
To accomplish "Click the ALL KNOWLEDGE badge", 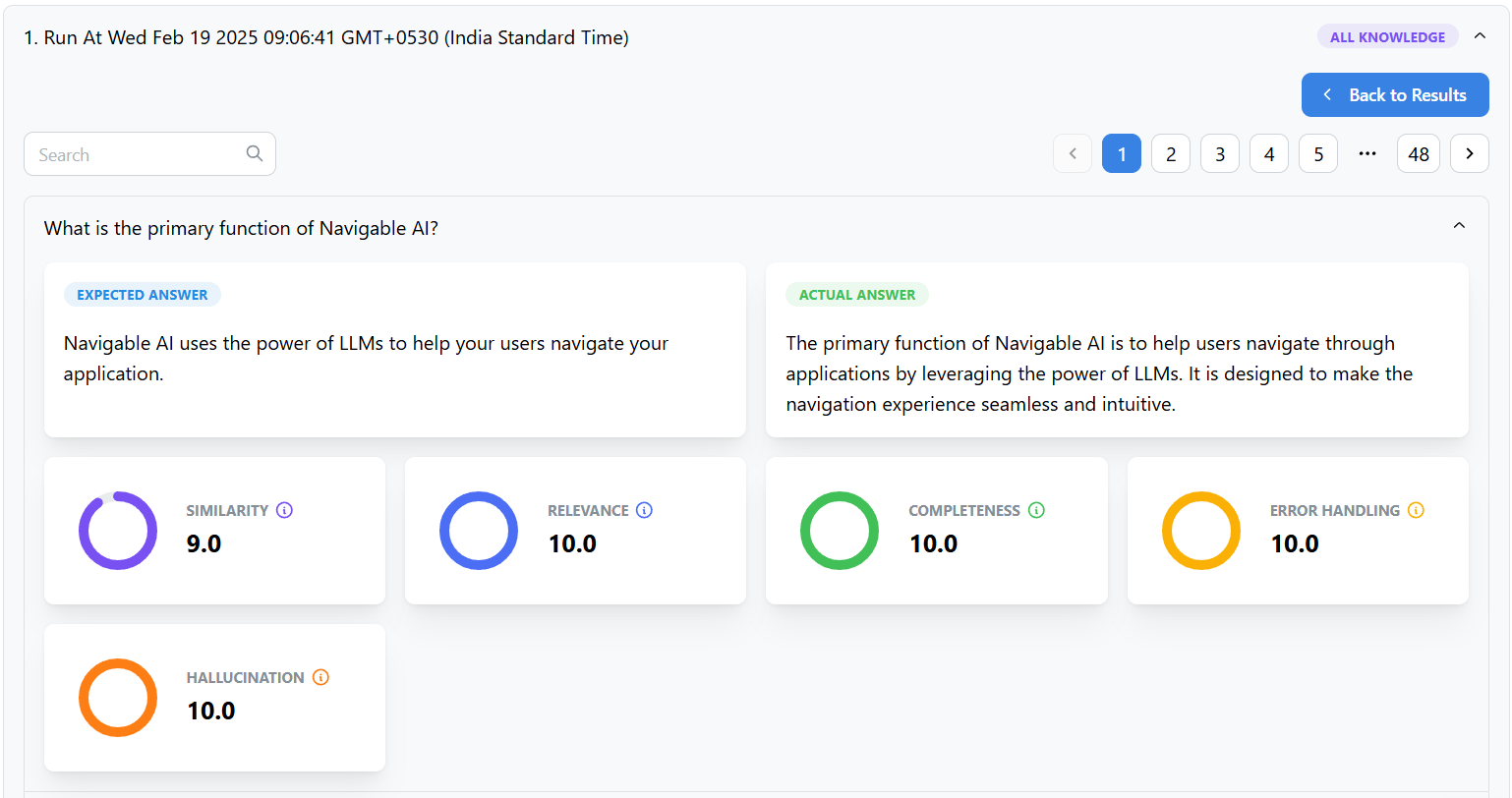I will pyautogui.click(x=1387, y=37).
